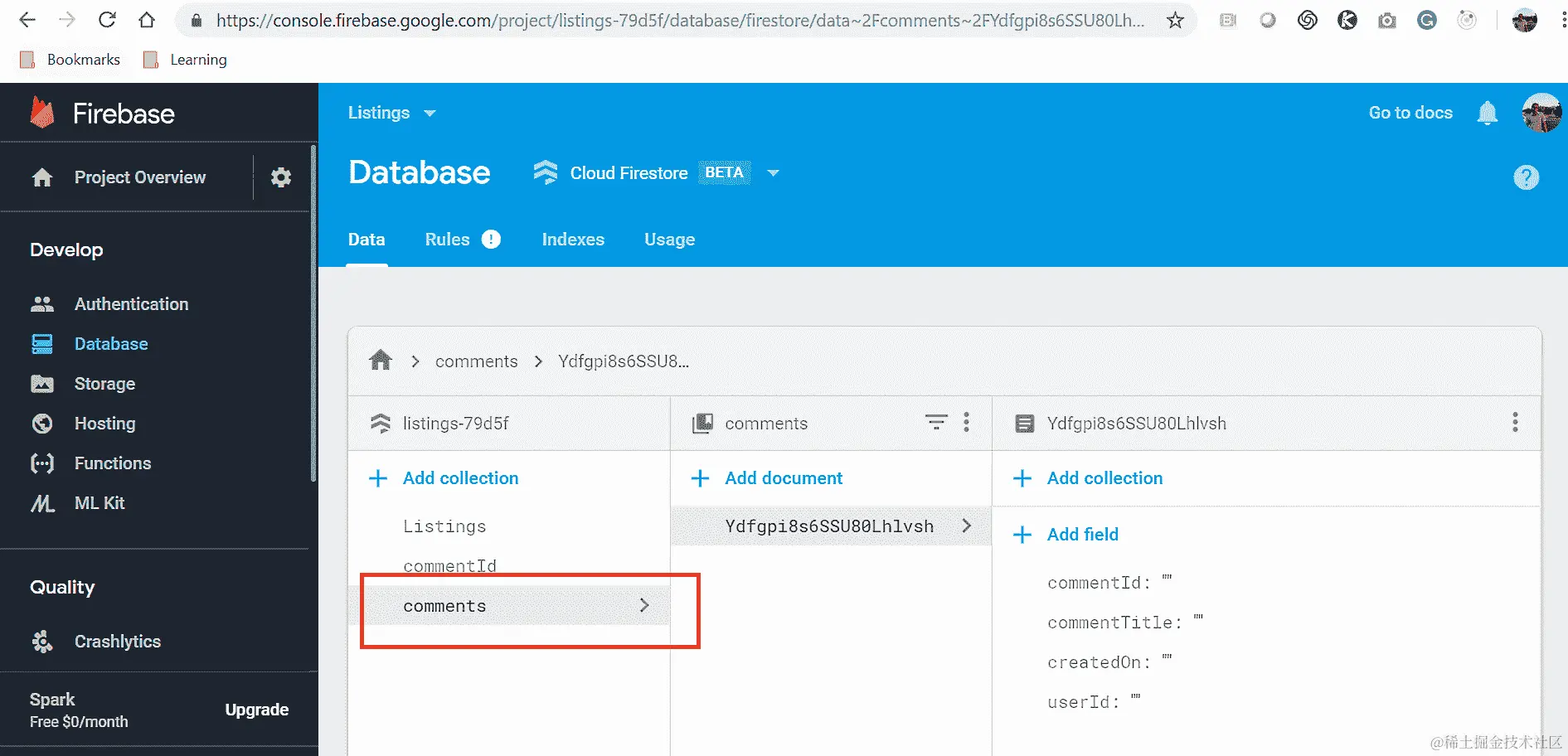
Task: Expand the Listings project dropdown
Action: coord(430,113)
